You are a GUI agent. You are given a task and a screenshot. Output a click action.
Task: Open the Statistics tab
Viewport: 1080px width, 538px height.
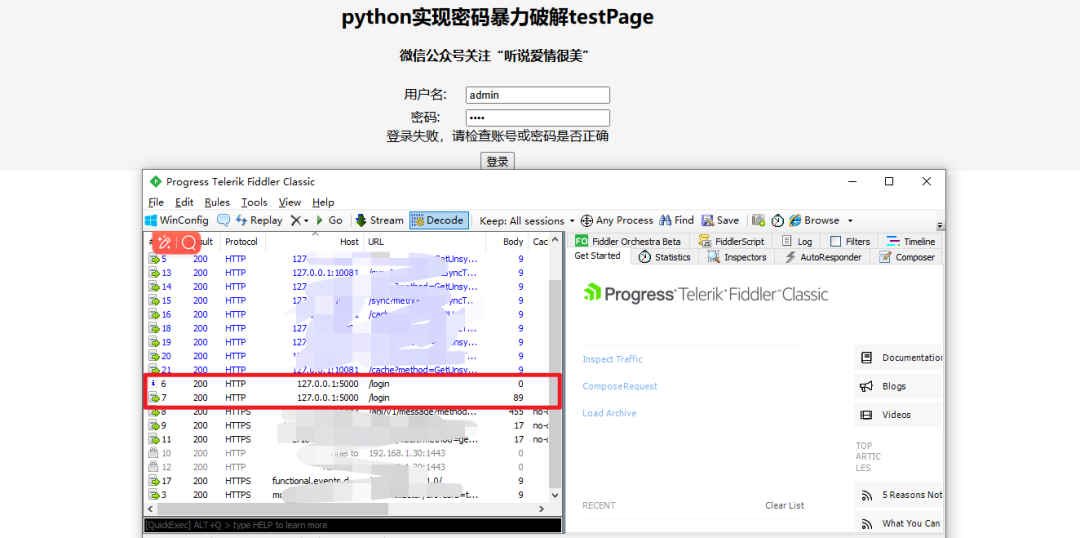(x=664, y=257)
